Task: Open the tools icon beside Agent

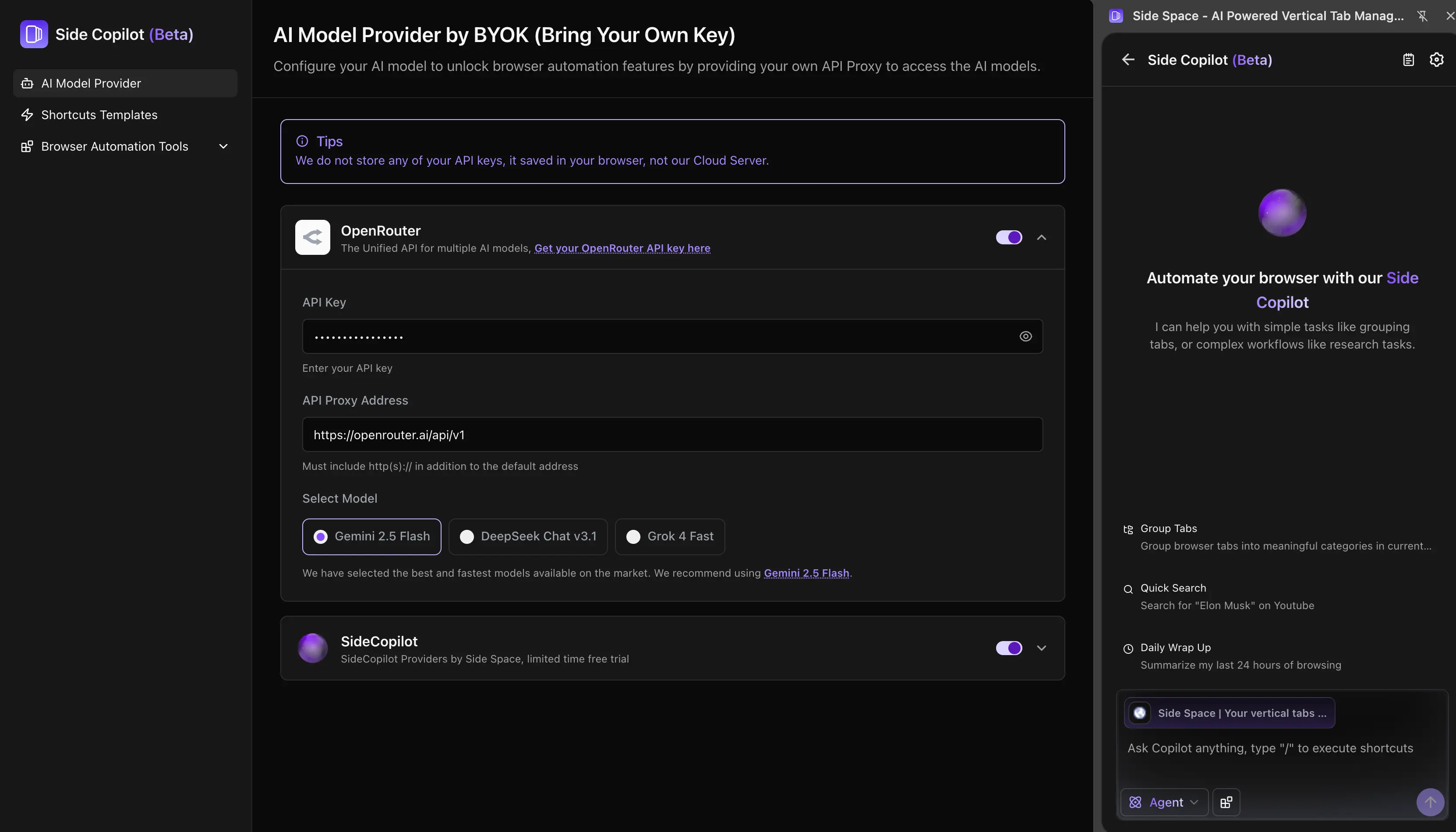Action: coord(1226,802)
